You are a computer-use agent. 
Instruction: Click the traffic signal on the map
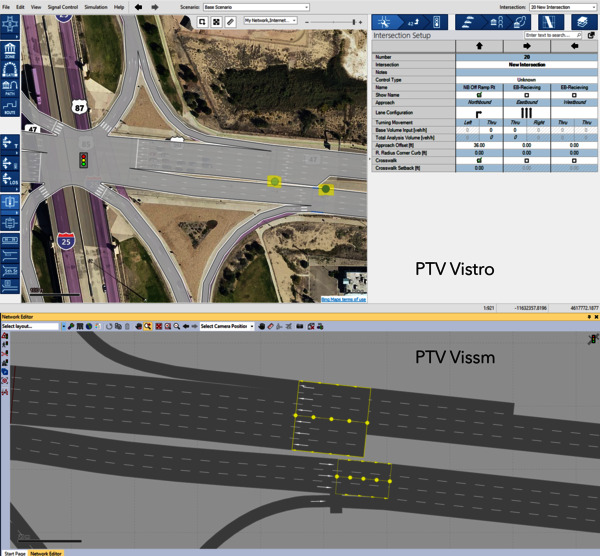(x=83, y=160)
